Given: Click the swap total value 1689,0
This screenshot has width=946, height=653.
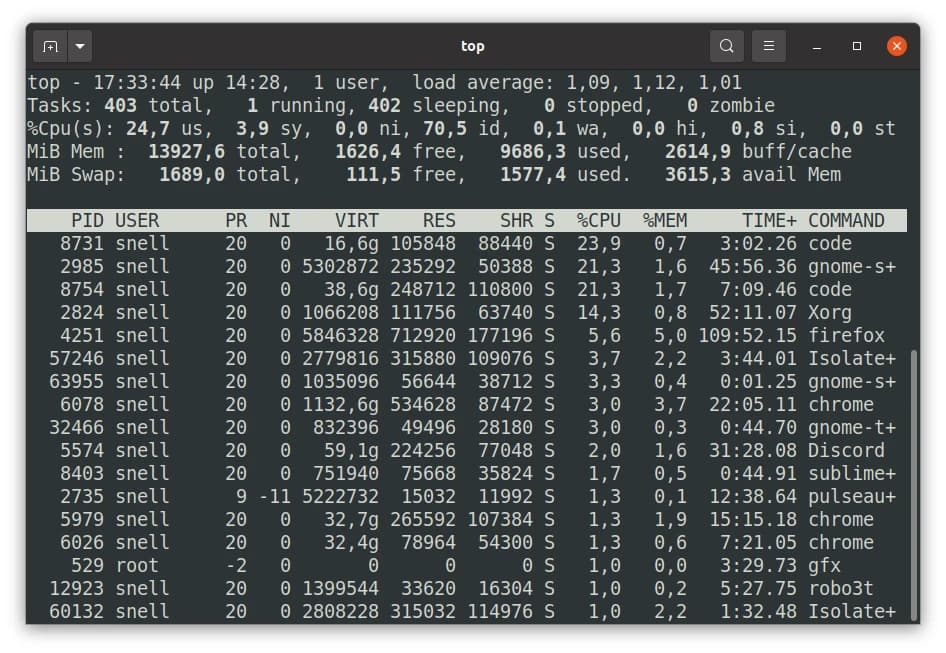Looking at the screenshot, I should tap(192, 174).
